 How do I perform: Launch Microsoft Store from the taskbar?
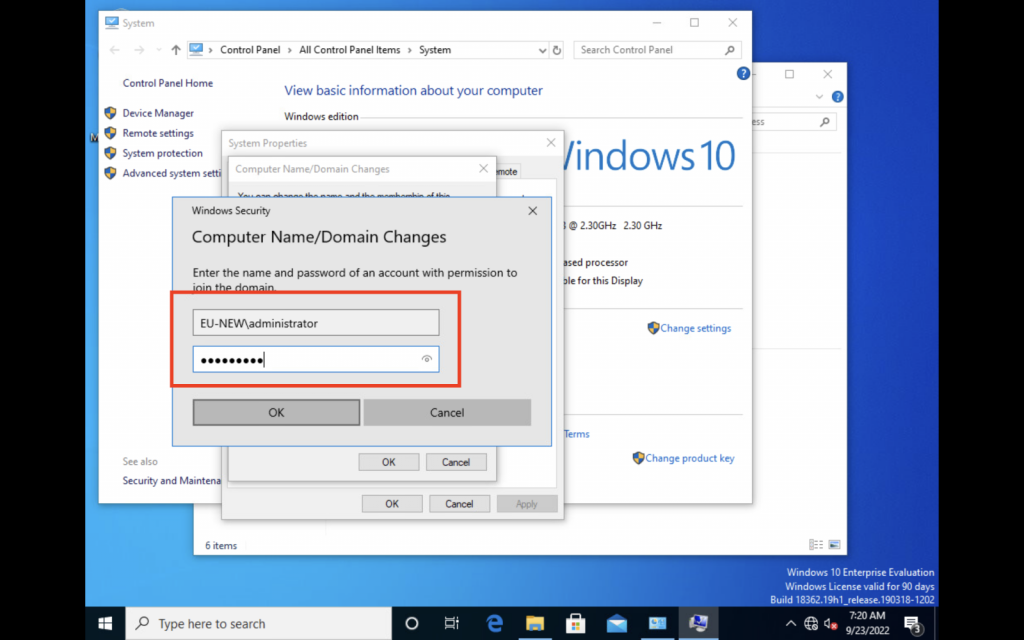tap(576, 623)
